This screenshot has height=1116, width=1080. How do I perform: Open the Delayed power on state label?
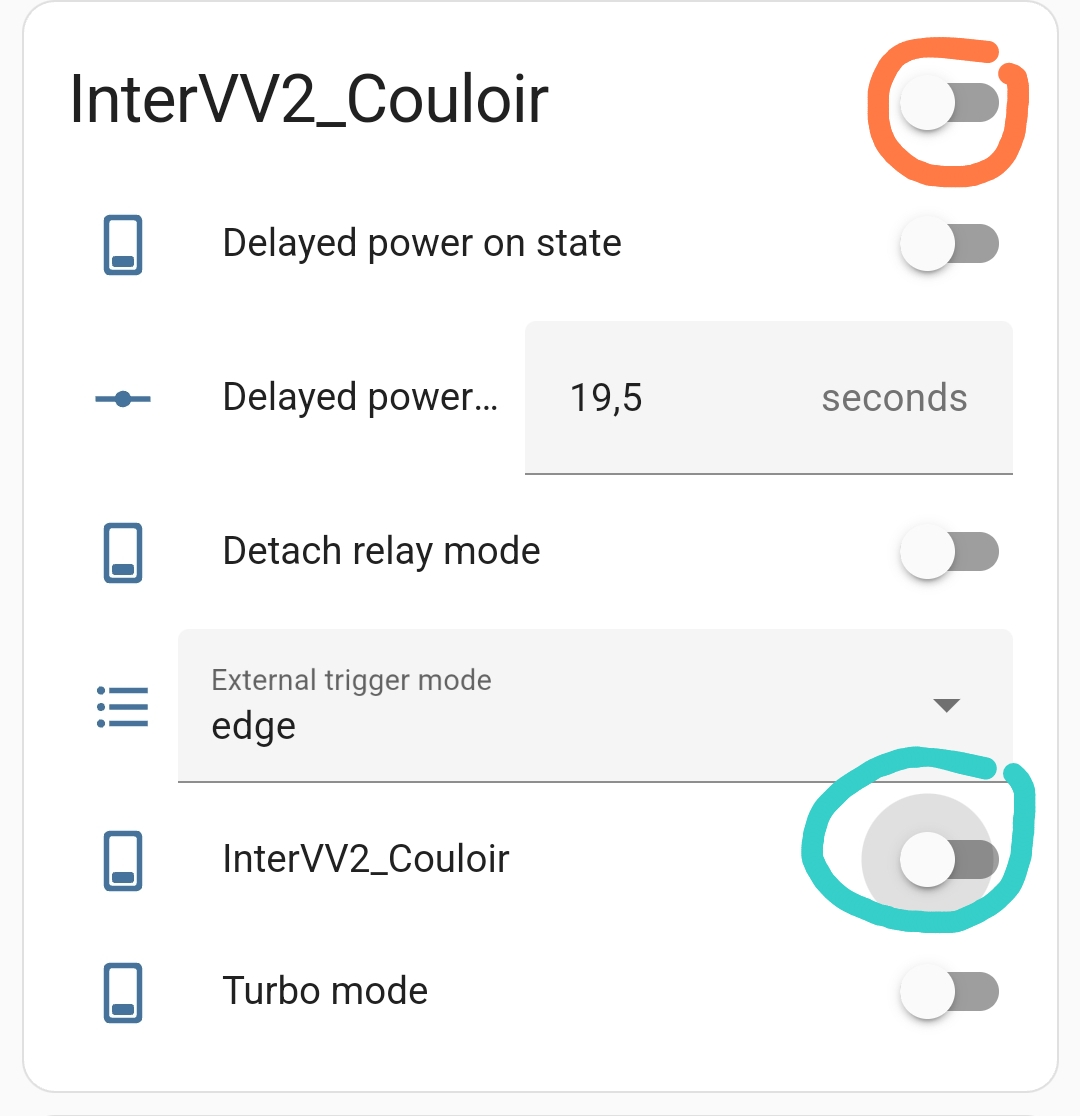click(421, 243)
